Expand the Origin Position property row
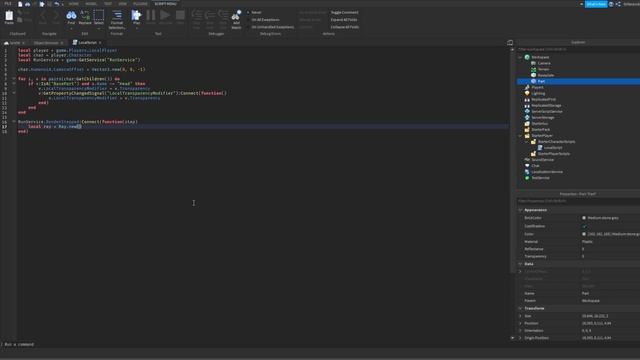This screenshot has height=360, width=640. 520,338
